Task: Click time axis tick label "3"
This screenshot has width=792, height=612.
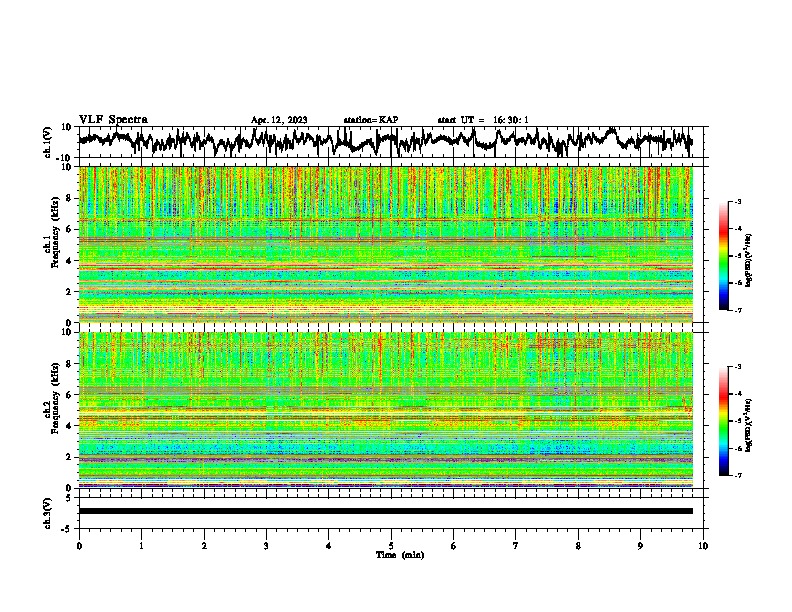Action: pyautogui.click(x=266, y=546)
